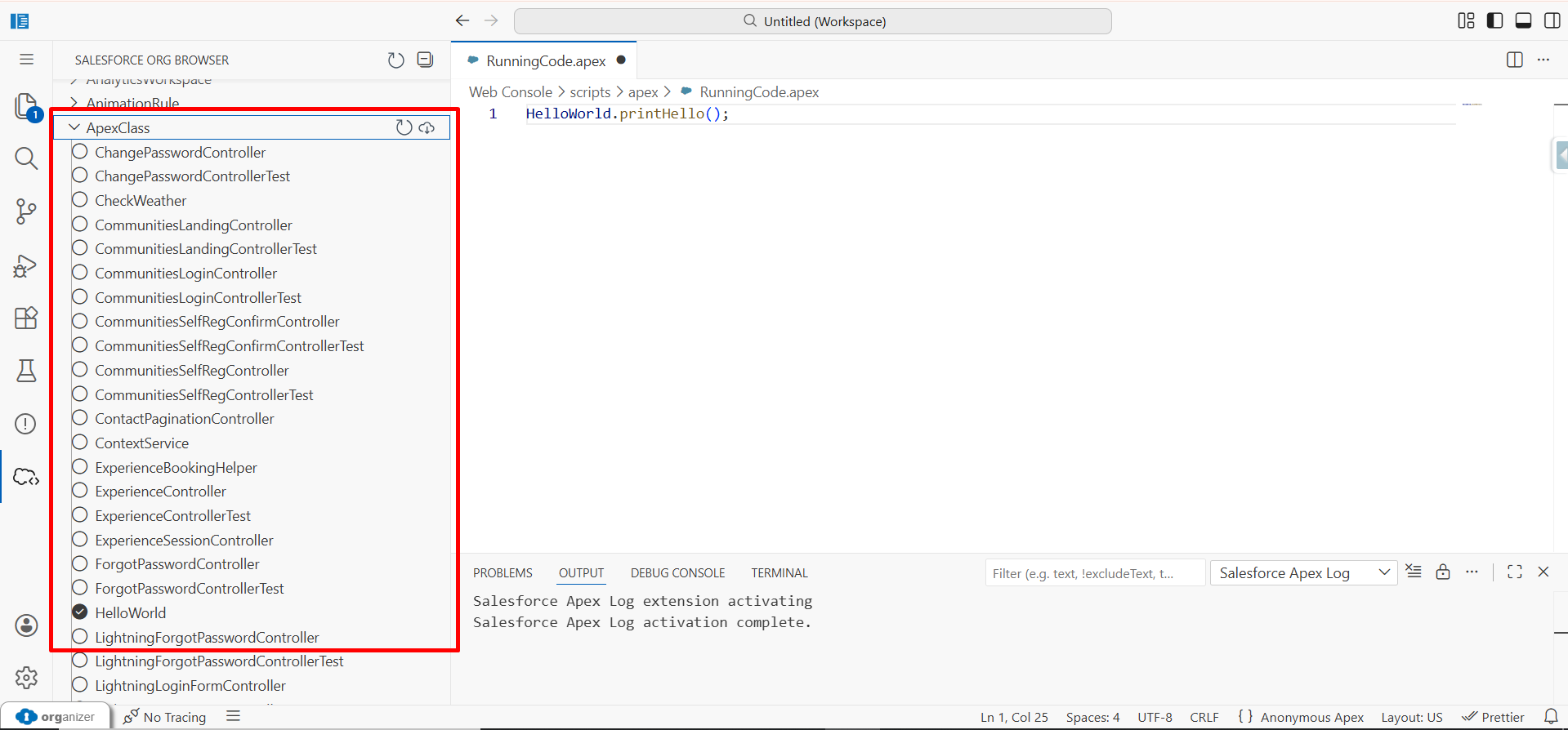
Task: Open the circled exclamation activity bar icon
Action: click(x=26, y=424)
